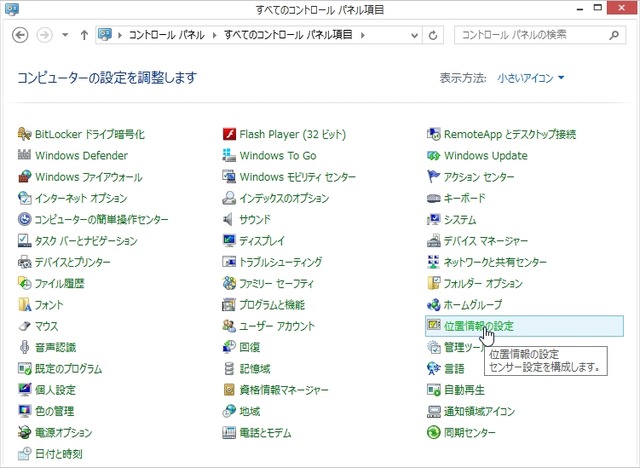The width and height of the screenshot is (640, 468).
Task: Click the デバイス マネージャー link
Action: coord(486,241)
